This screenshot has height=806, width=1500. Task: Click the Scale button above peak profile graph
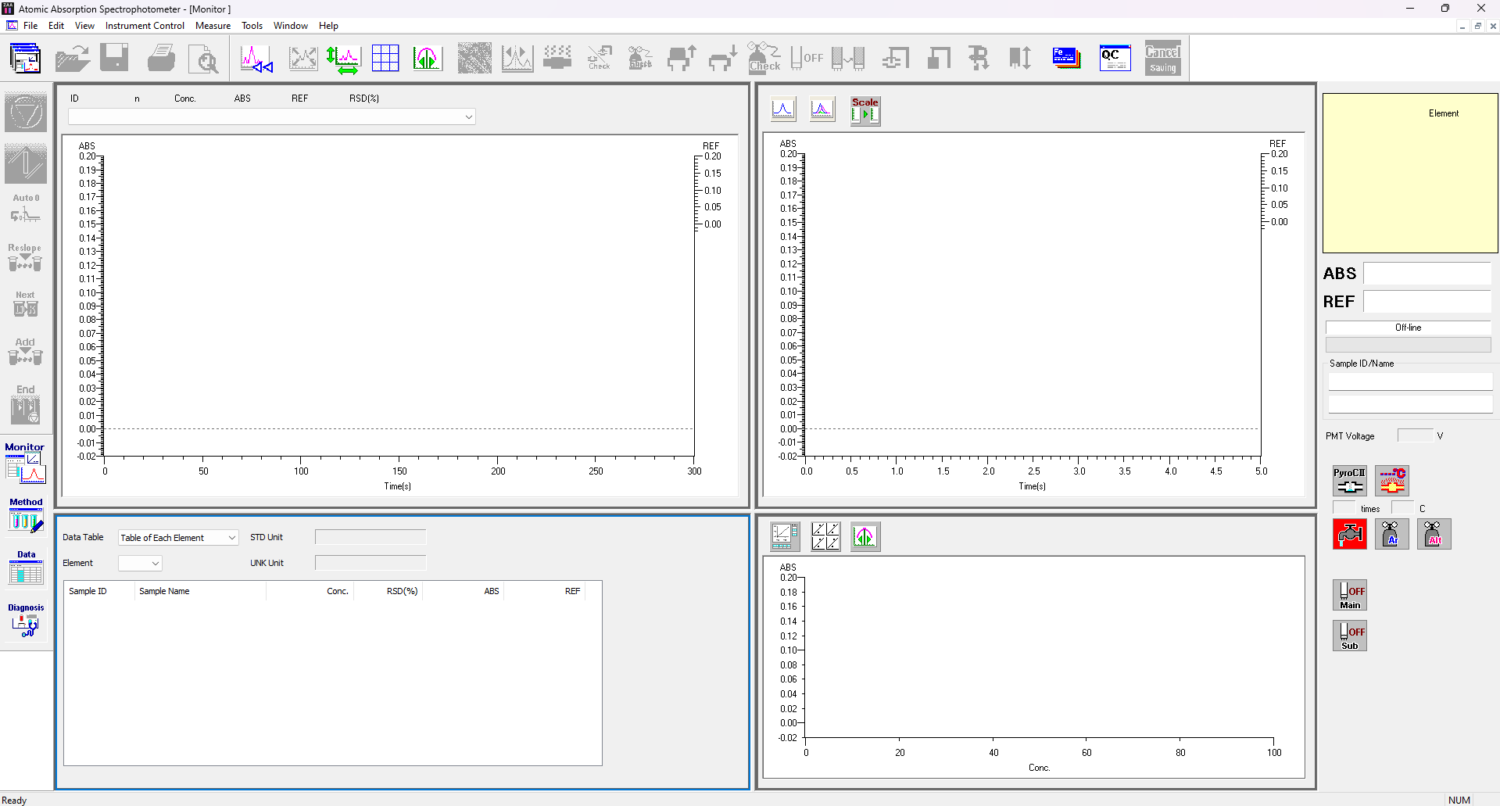(865, 110)
